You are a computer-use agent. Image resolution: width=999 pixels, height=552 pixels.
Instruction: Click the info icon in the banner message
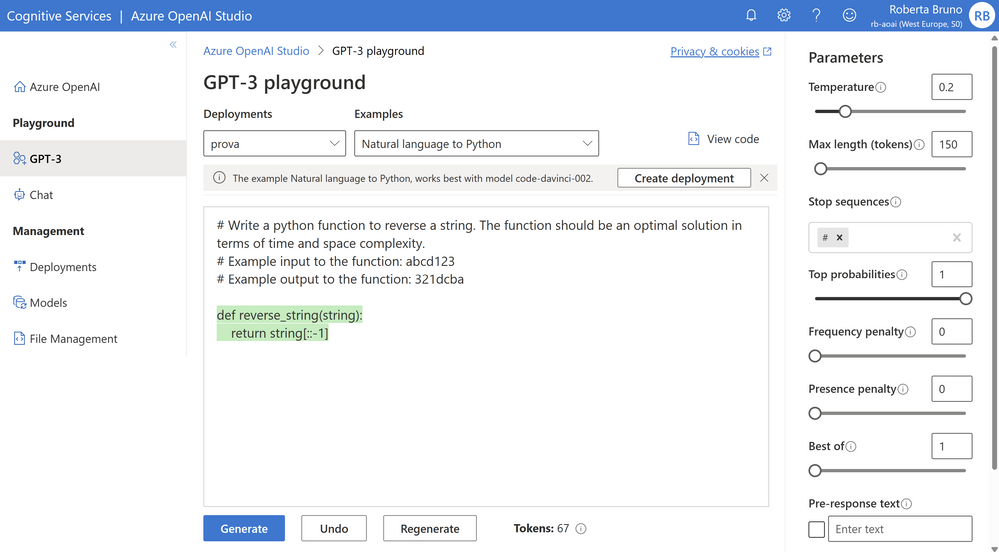(219, 178)
